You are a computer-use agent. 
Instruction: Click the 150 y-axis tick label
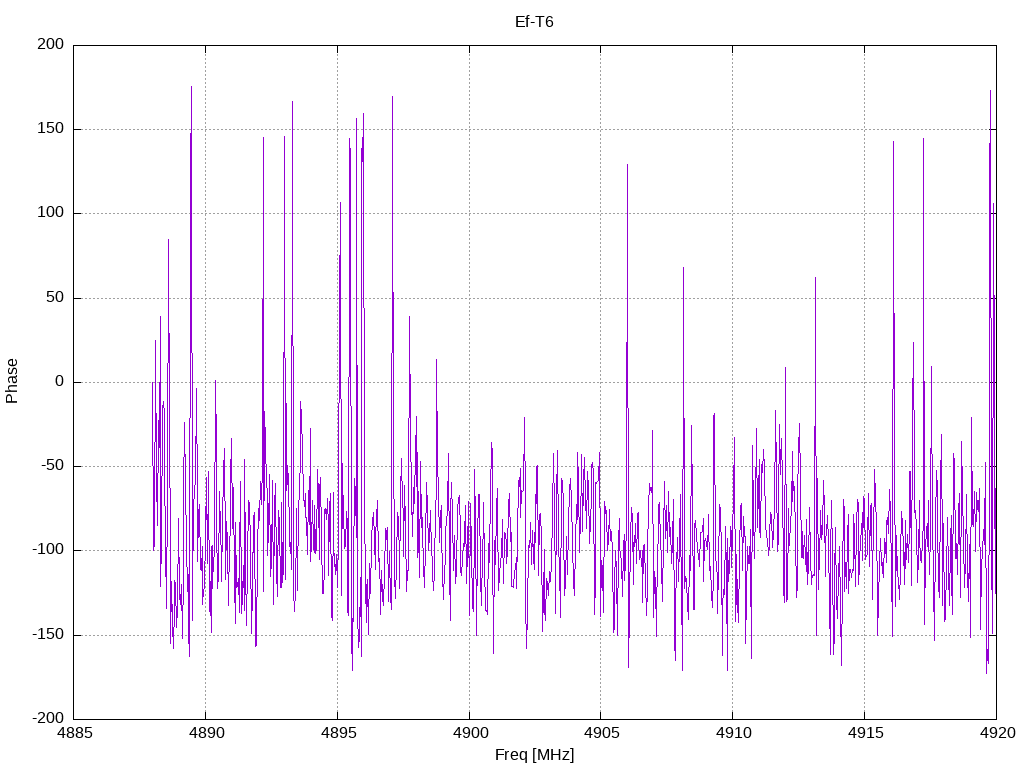click(51, 129)
